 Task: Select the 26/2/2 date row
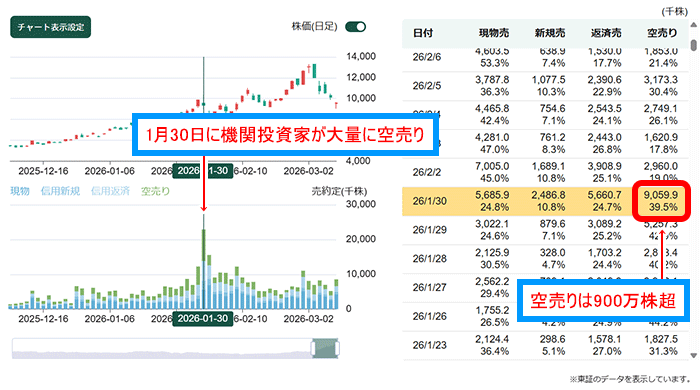pyautogui.click(x=545, y=172)
